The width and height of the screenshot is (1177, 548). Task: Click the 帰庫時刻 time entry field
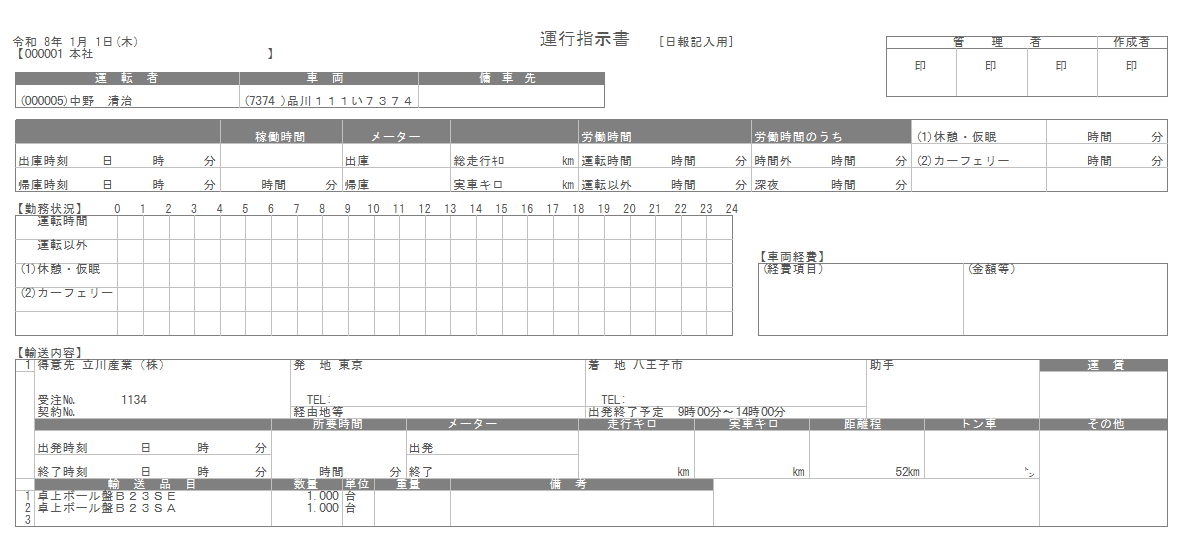117,184
